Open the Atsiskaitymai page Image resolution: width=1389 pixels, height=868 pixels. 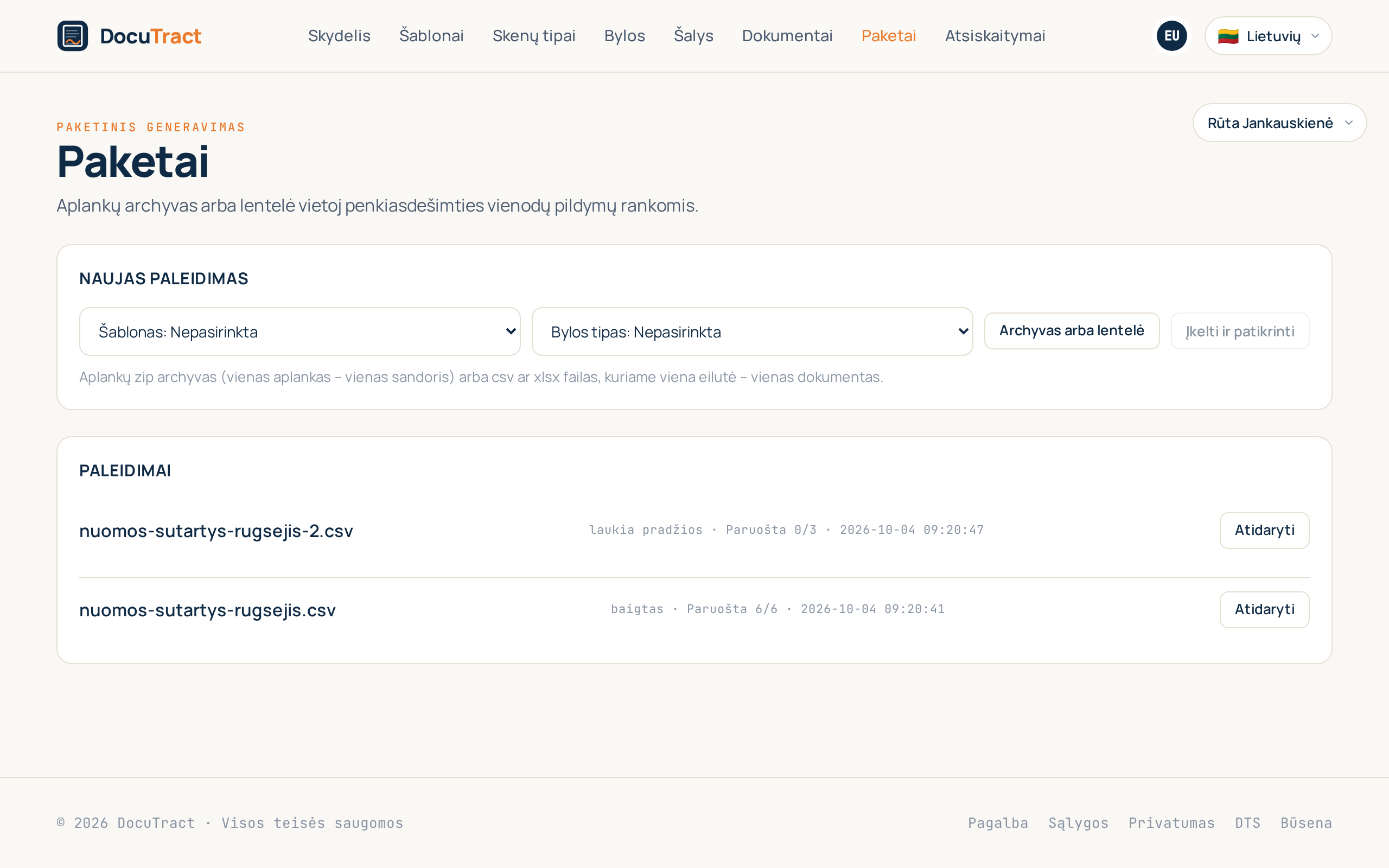[995, 36]
